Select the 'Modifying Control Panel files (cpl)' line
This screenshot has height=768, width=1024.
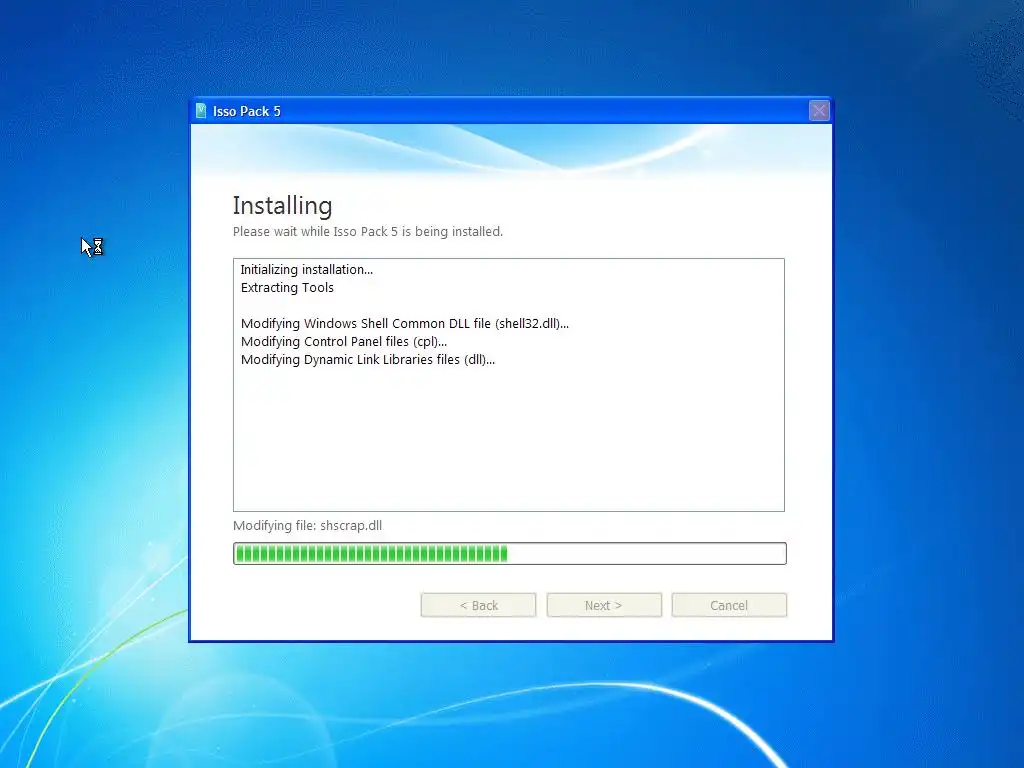pos(344,342)
